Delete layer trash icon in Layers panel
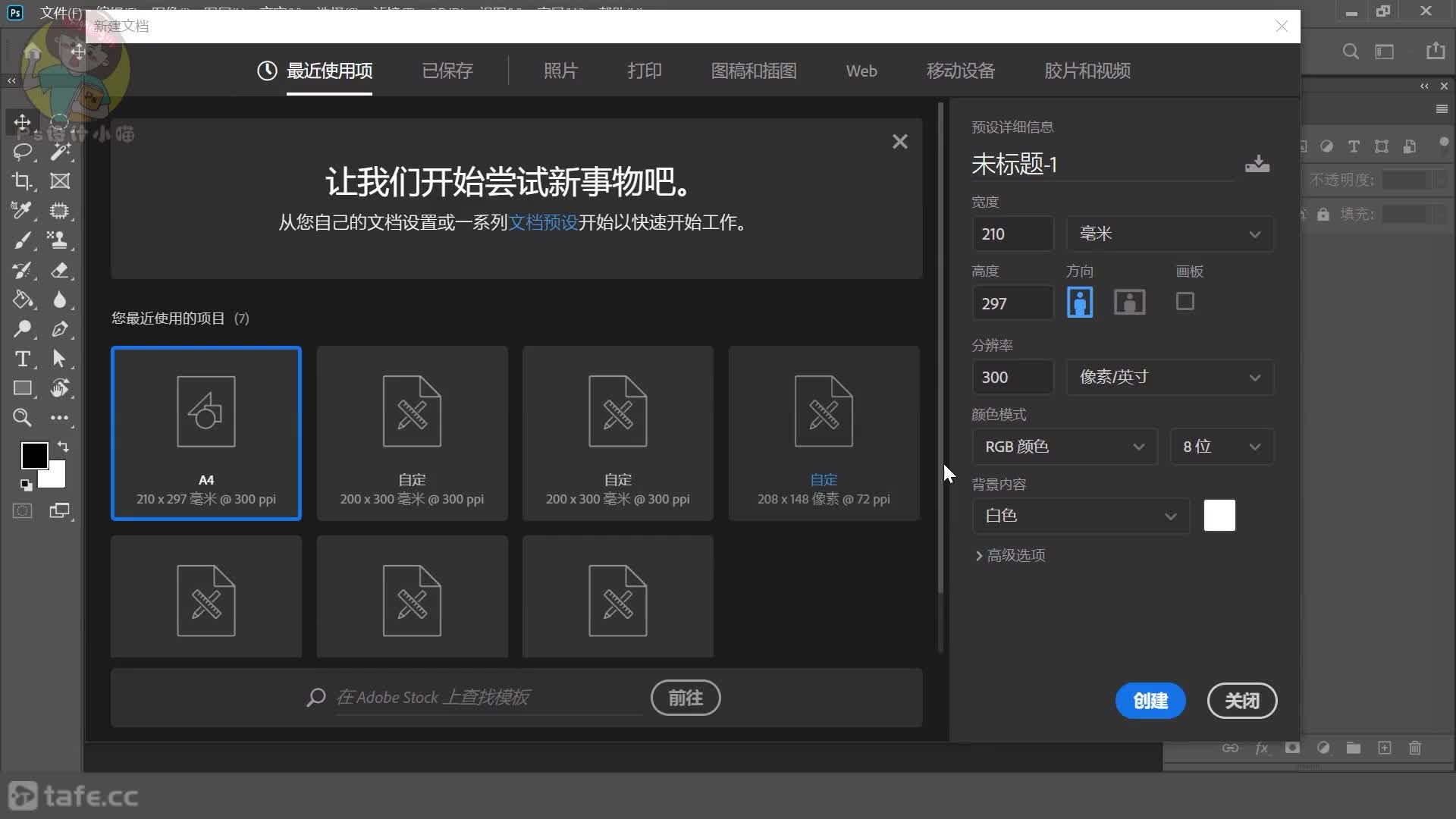1456x819 pixels. coord(1415,748)
